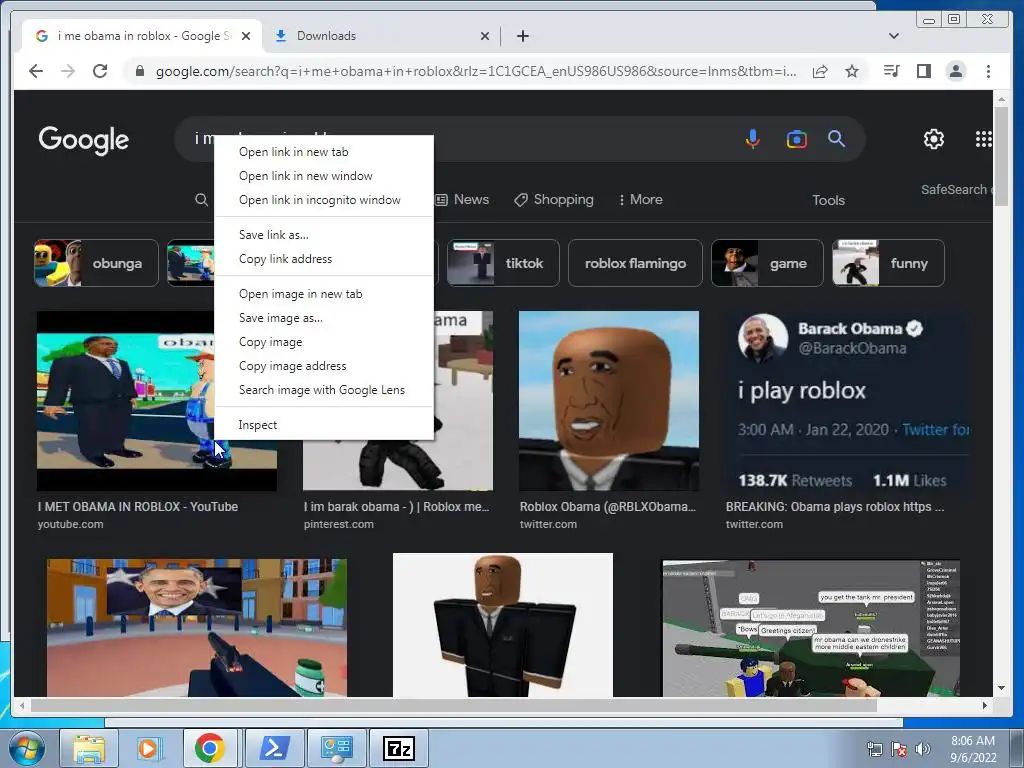The image size is (1024, 768).
Task: Open Google quick settings gear
Action: (x=933, y=138)
